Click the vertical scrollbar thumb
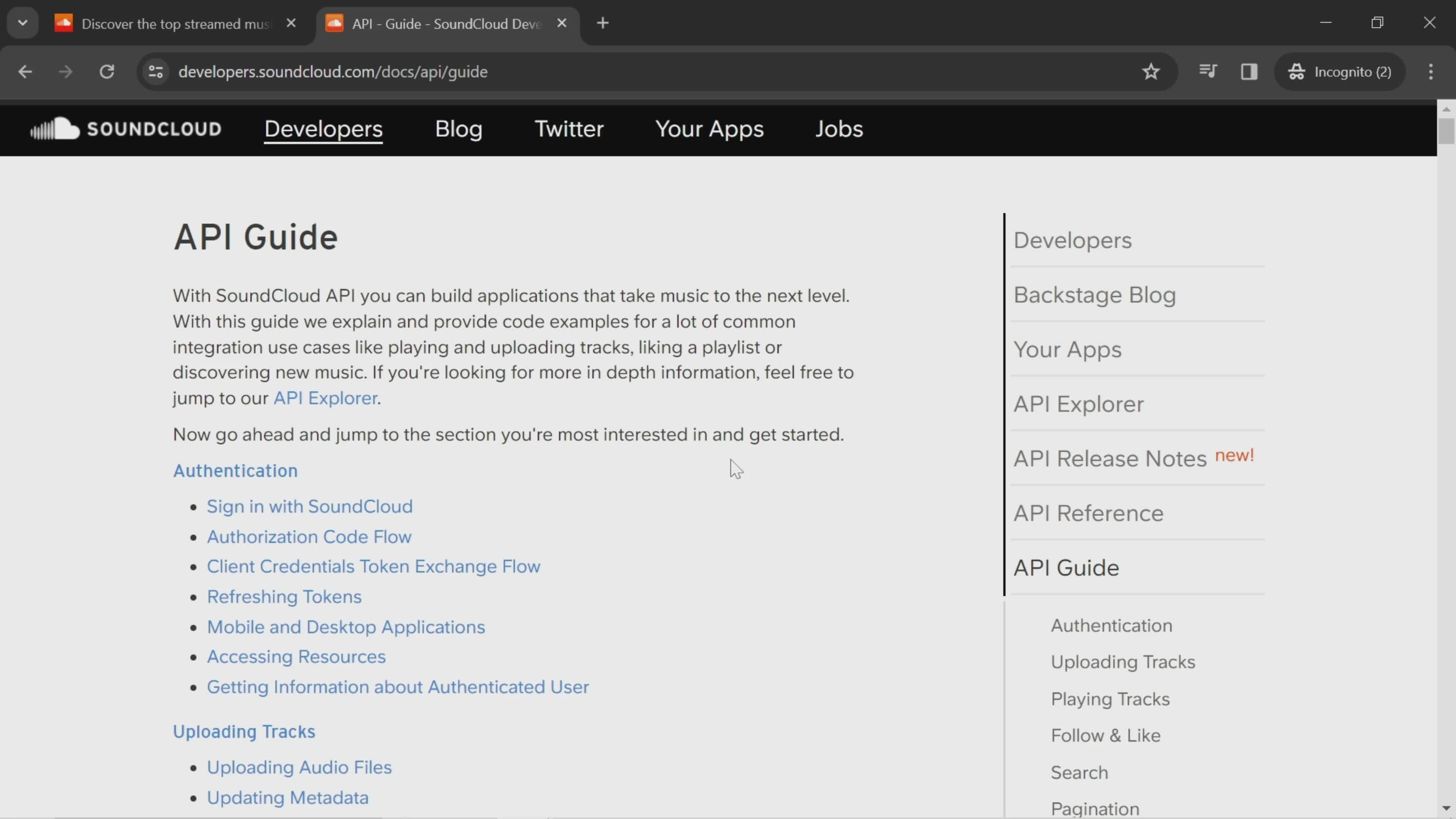The image size is (1456, 819). pos(1446,131)
